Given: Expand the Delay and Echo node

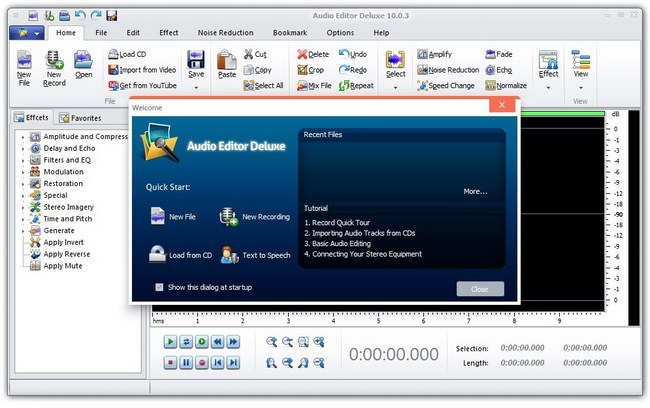Looking at the screenshot, I should tap(23, 148).
